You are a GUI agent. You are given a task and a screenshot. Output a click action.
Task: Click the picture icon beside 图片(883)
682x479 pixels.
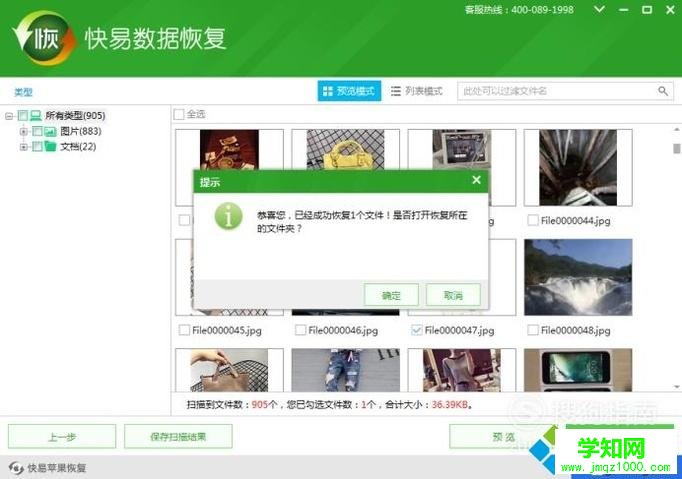coord(50,131)
